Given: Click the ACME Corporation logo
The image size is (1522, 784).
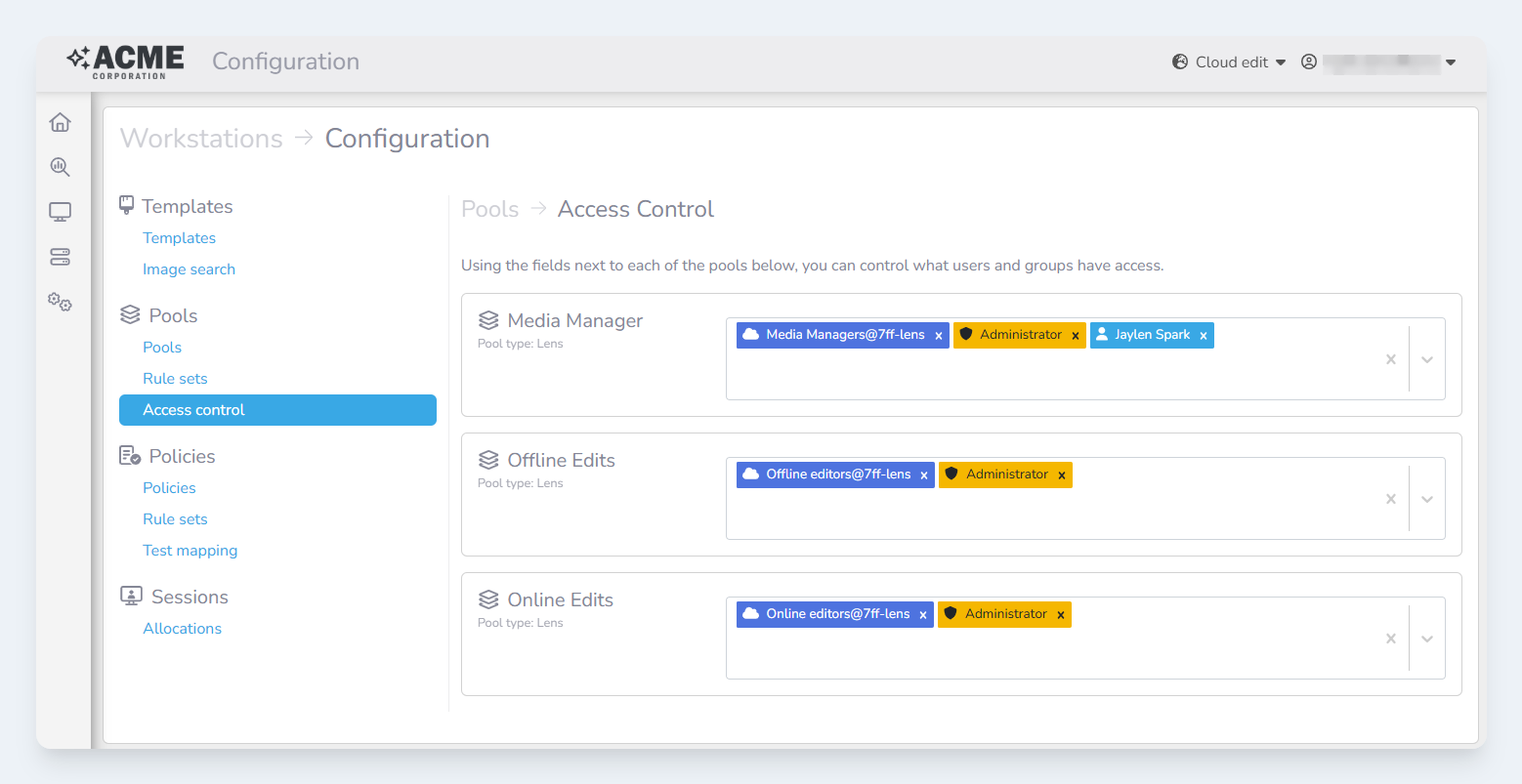Looking at the screenshot, I should click(125, 62).
